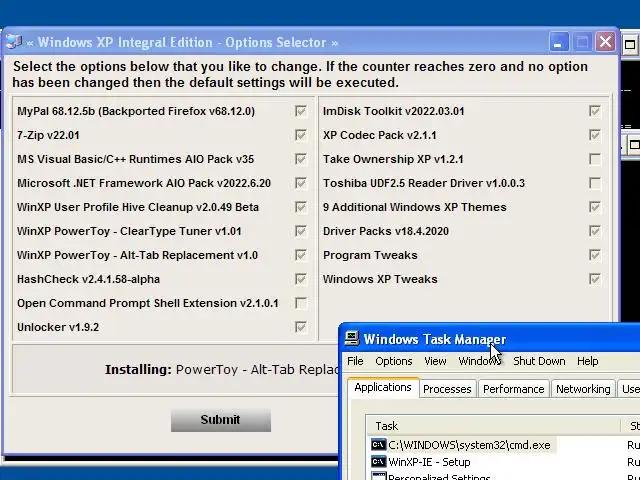Screen dimensions: 640x480
Task: Click the Options Selector title bar icon
Action: 14,42
